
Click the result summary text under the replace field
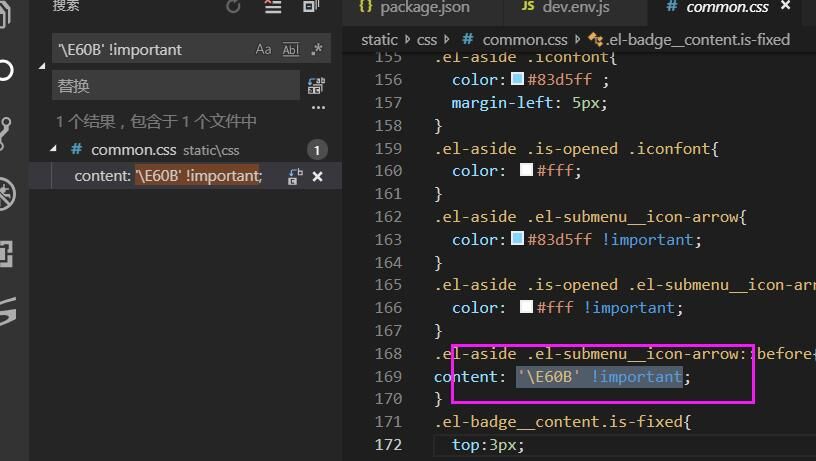tap(156, 122)
